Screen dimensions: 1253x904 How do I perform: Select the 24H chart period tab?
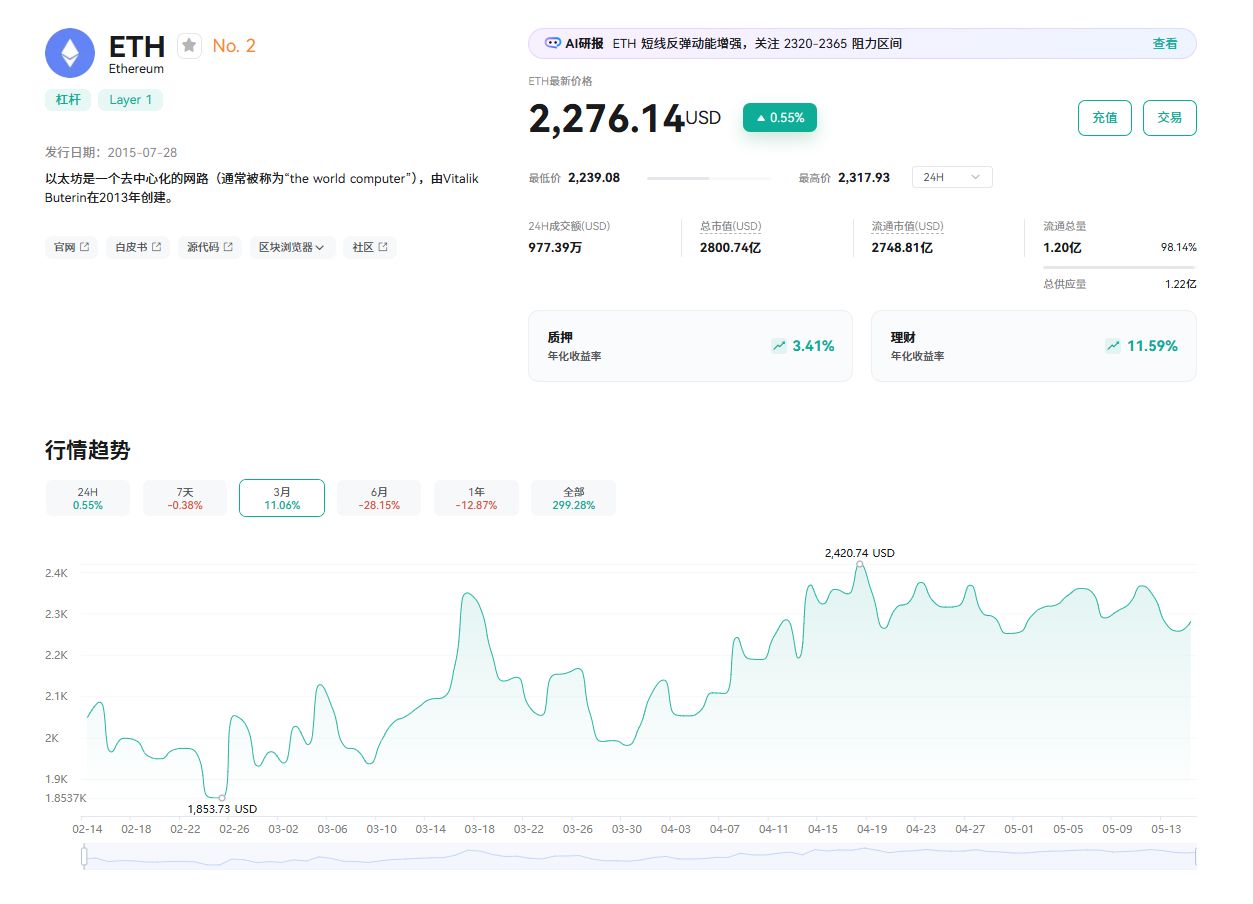(x=88, y=498)
